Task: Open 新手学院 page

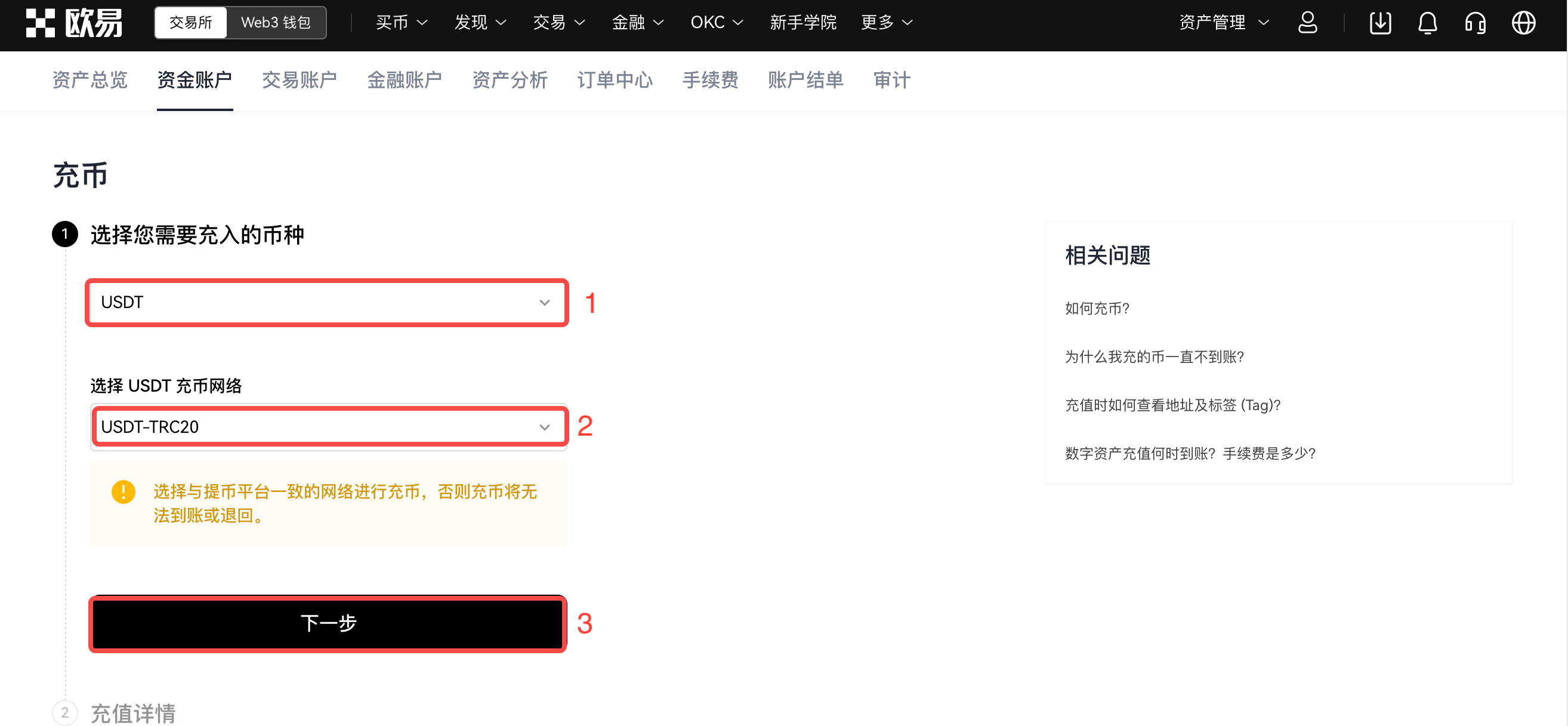Action: 803,23
